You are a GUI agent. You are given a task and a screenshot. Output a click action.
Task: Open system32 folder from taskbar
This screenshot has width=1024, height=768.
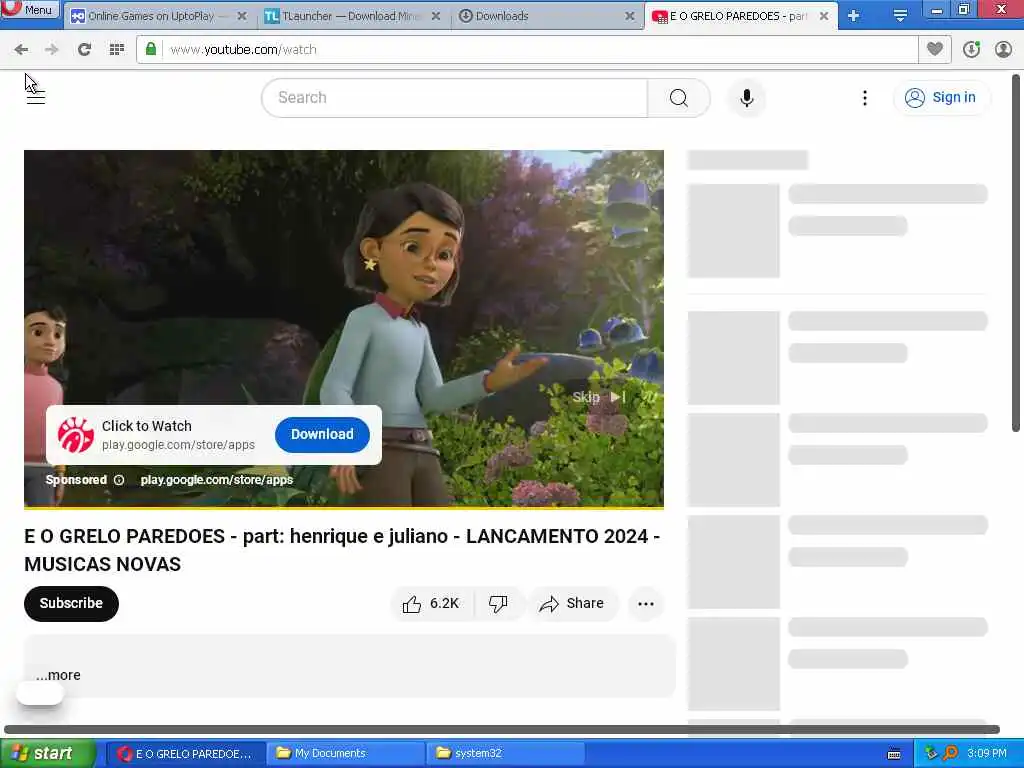tap(506, 754)
